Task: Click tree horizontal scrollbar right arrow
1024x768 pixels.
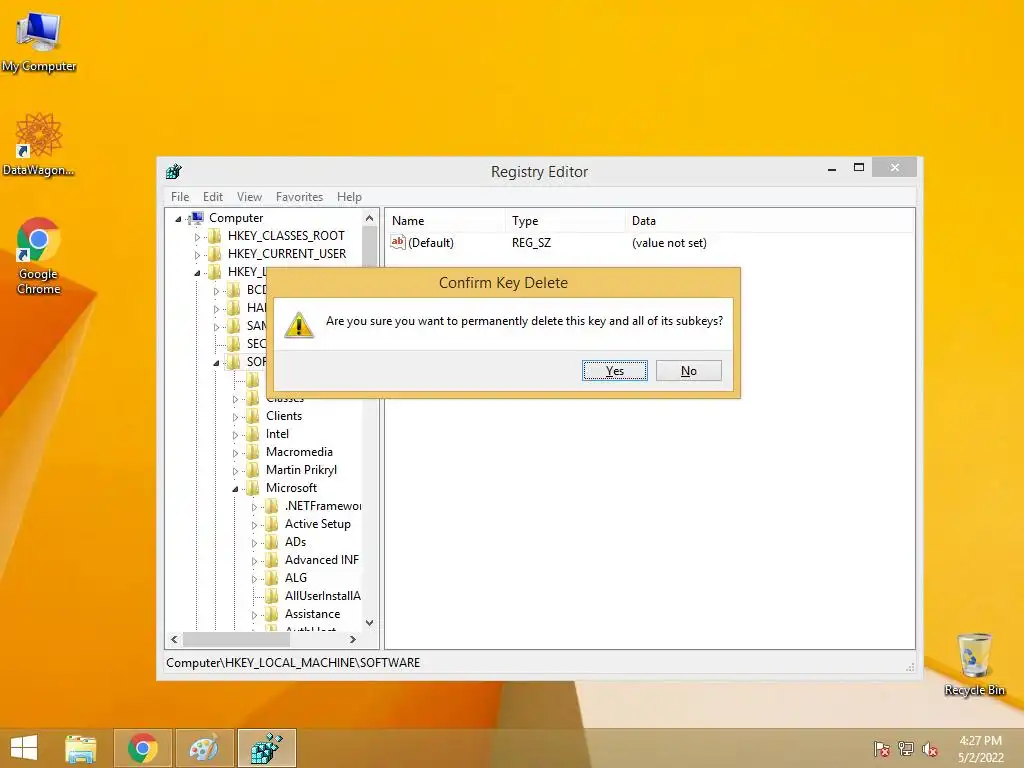Action: [353, 639]
